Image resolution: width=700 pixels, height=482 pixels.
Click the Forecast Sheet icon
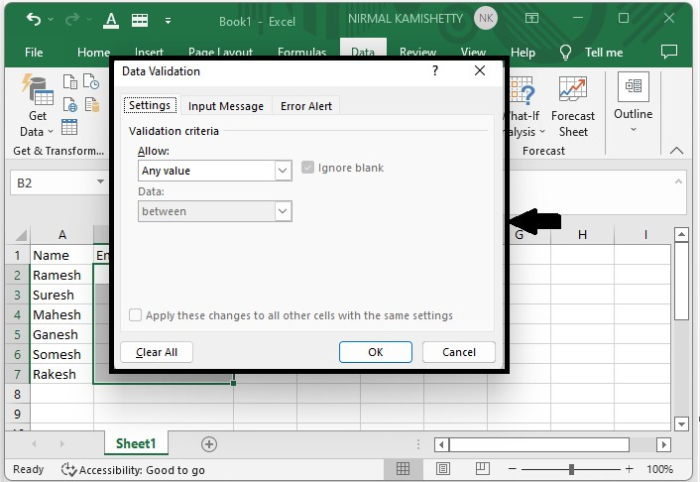pyautogui.click(x=573, y=88)
